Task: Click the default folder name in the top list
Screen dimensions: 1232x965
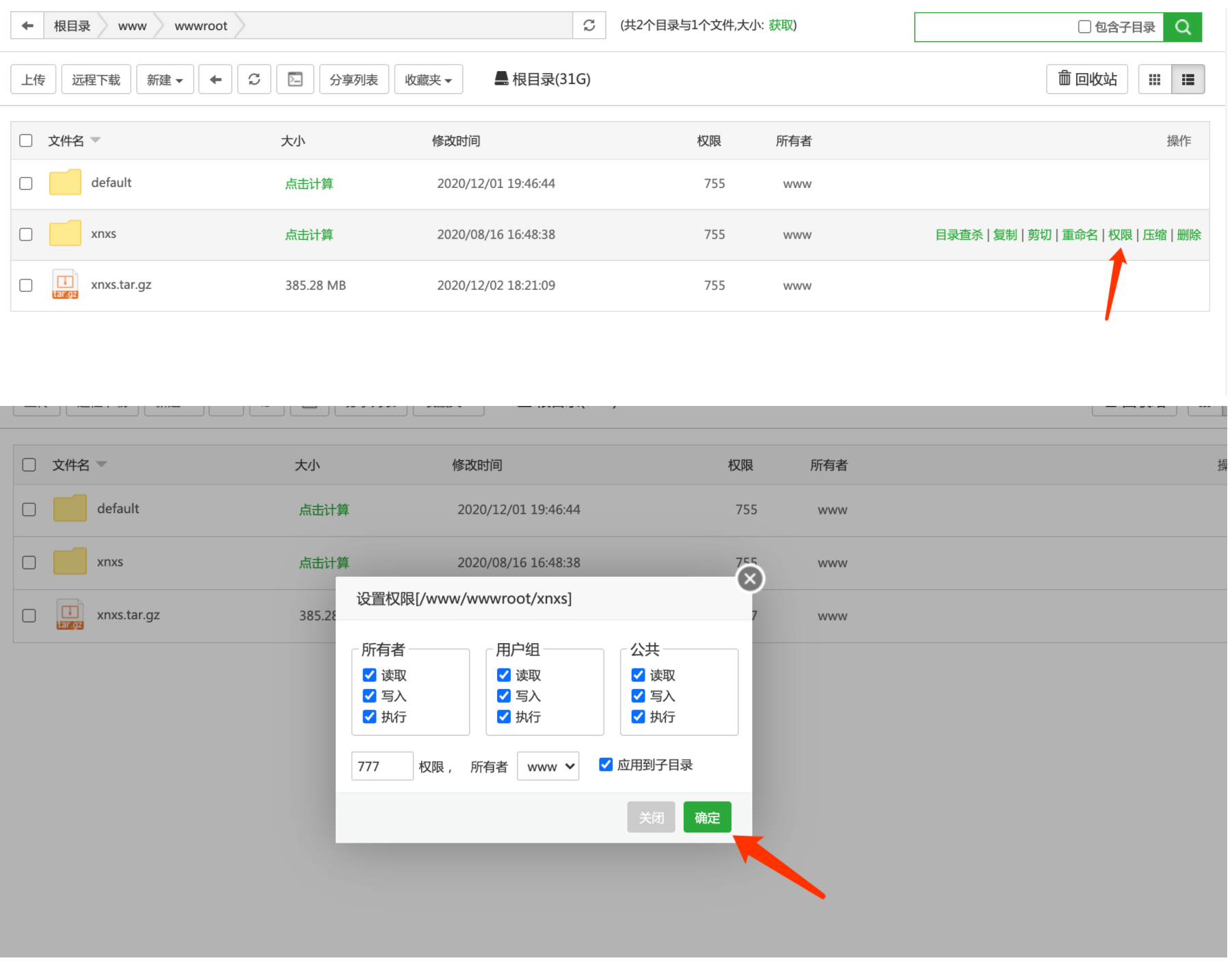Action: coord(111,183)
